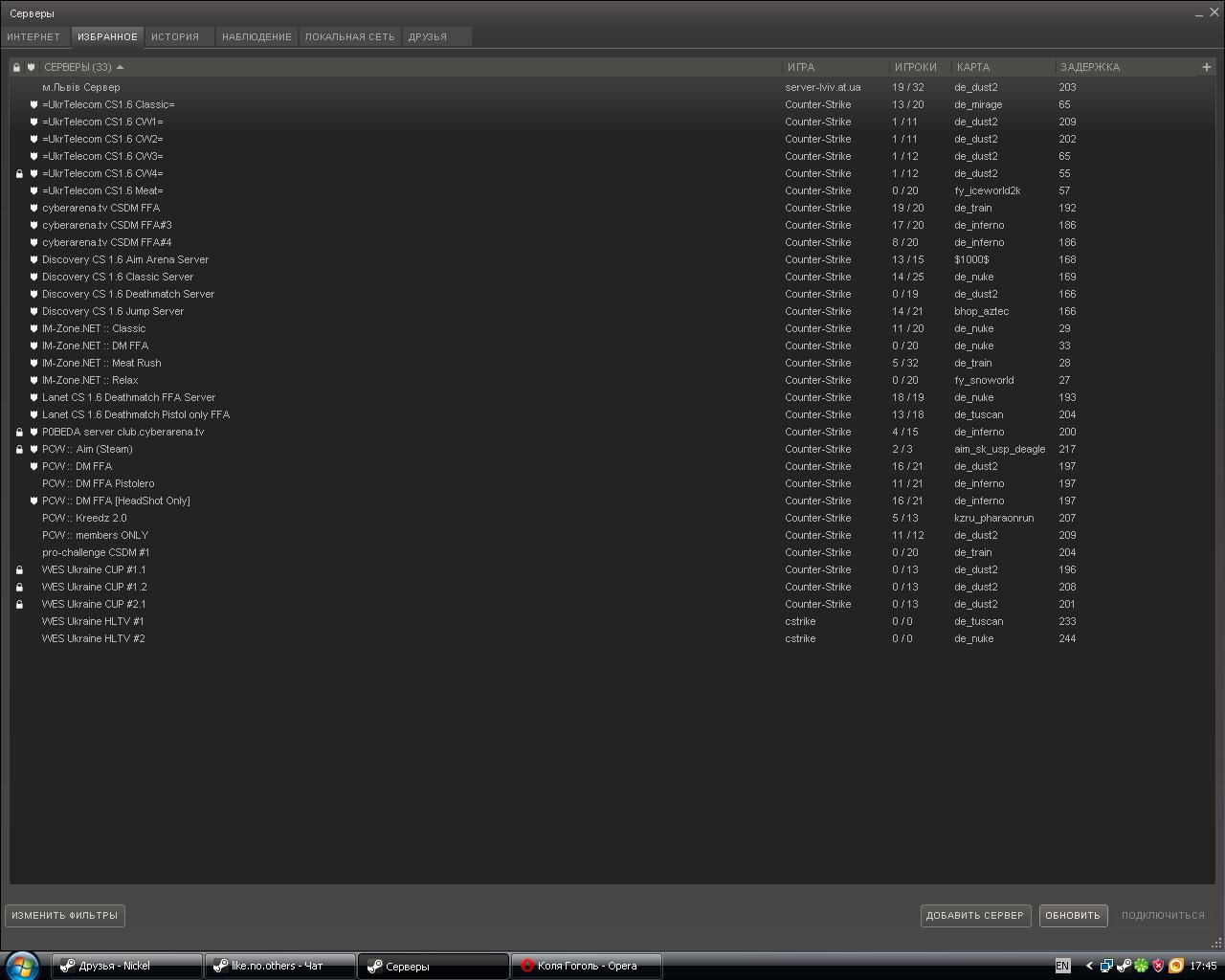Click the lock icon beside WES Ukraine CUP #1.2
This screenshot has height=980, width=1225.
point(19,588)
